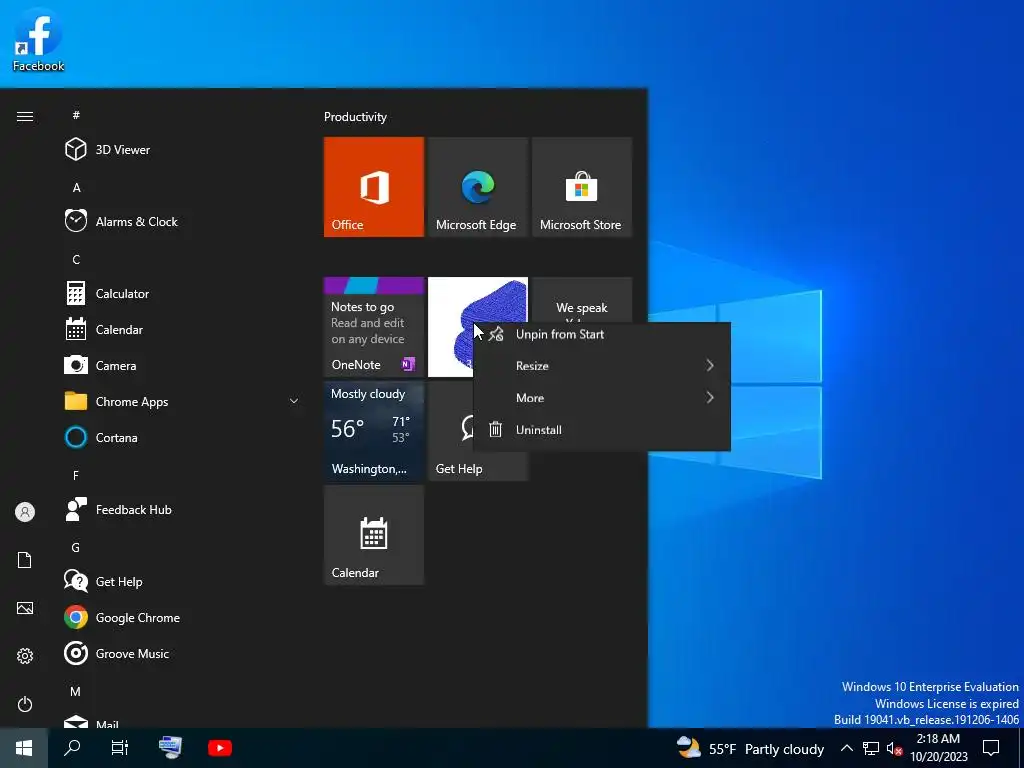Open the Pictures sidebar icon
Viewport: 1024px width, 768px height.
pyautogui.click(x=25, y=608)
